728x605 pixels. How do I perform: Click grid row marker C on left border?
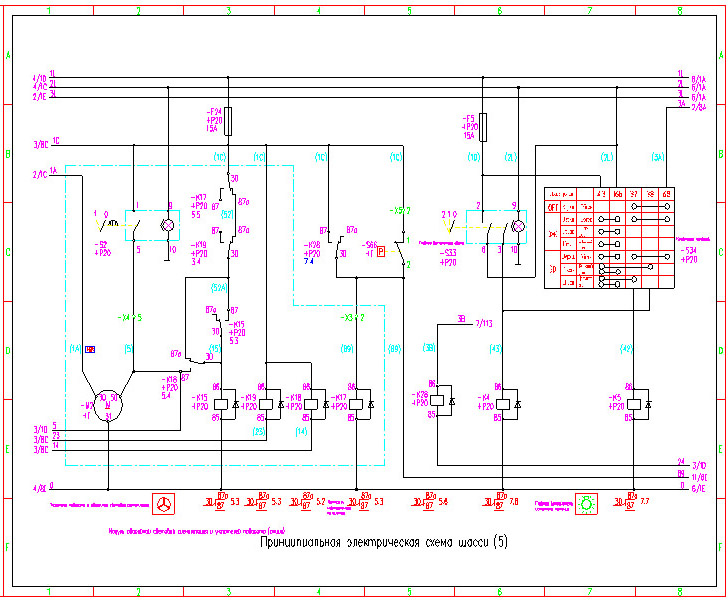tap(7, 252)
